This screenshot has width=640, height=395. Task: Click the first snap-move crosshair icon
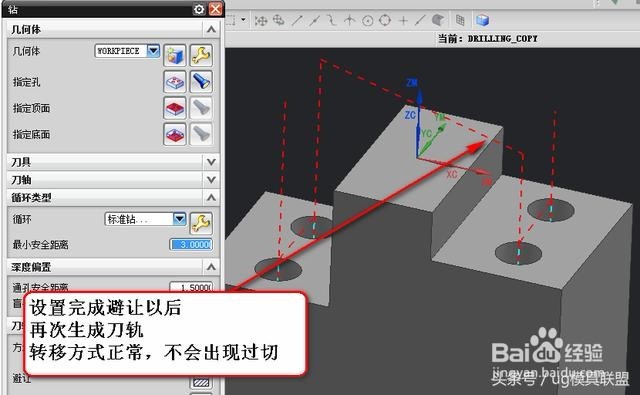point(261,20)
